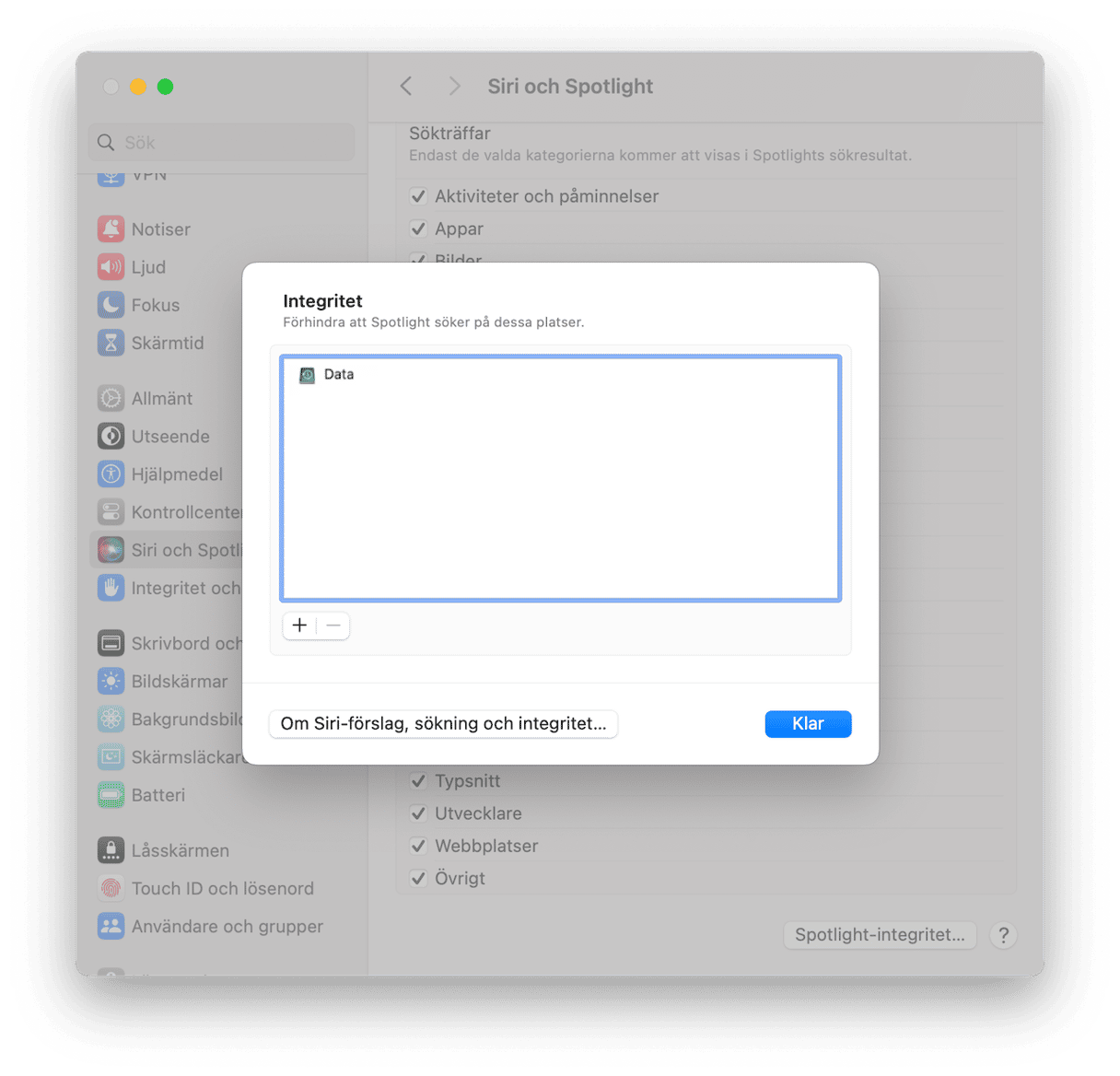The image size is (1120, 1076).
Task: Open Utseende appearance icon
Action: (x=111, y=436)
